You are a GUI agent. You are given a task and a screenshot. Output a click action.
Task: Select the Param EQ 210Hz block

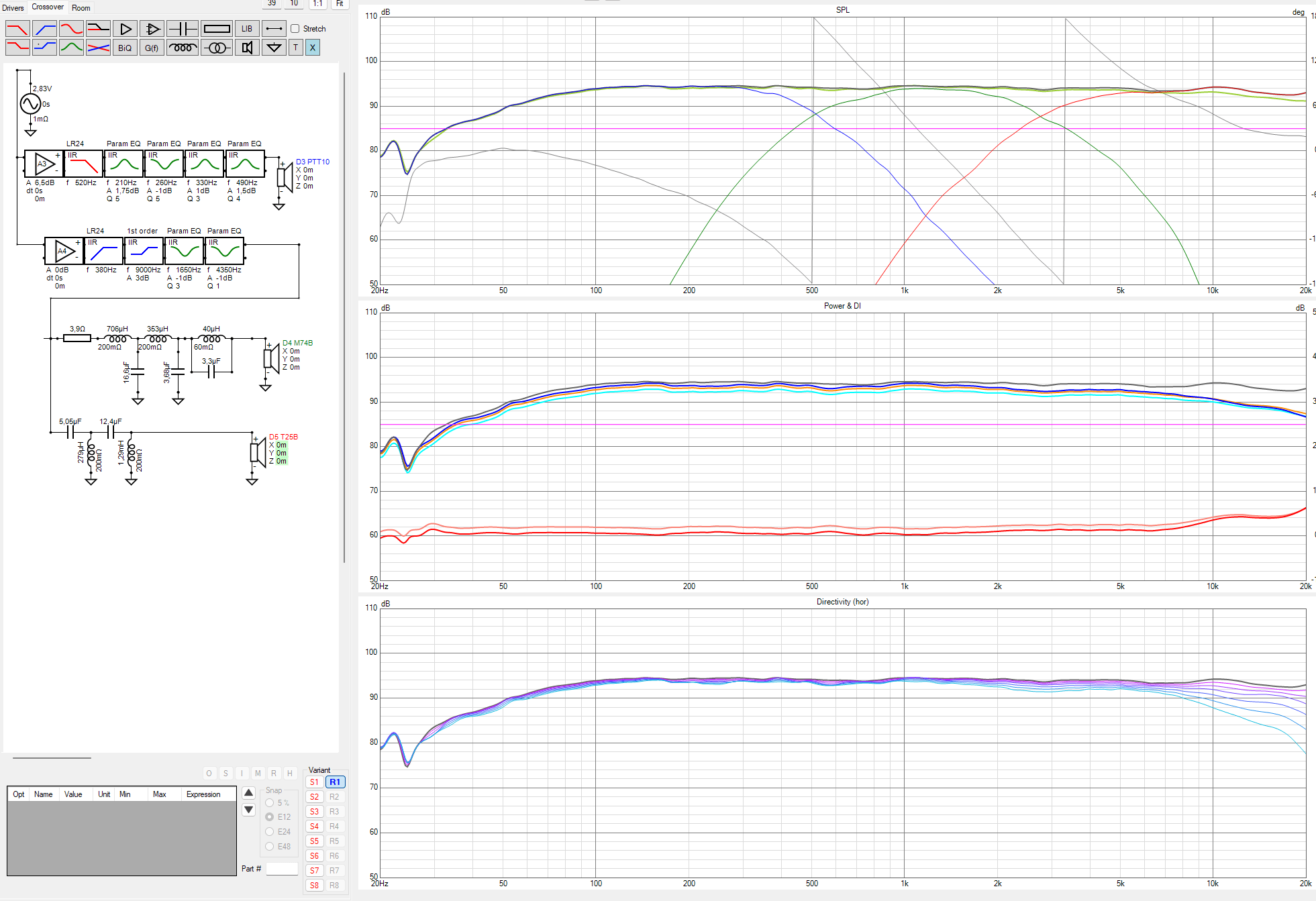tap(124, 164)
